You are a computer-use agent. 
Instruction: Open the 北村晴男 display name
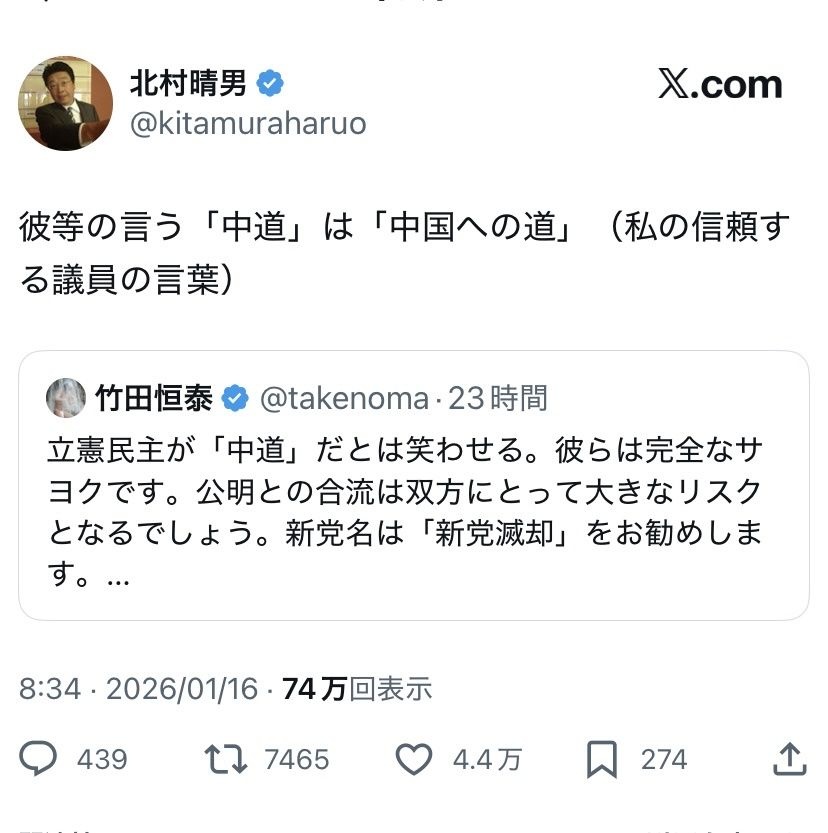coord(188,84)
